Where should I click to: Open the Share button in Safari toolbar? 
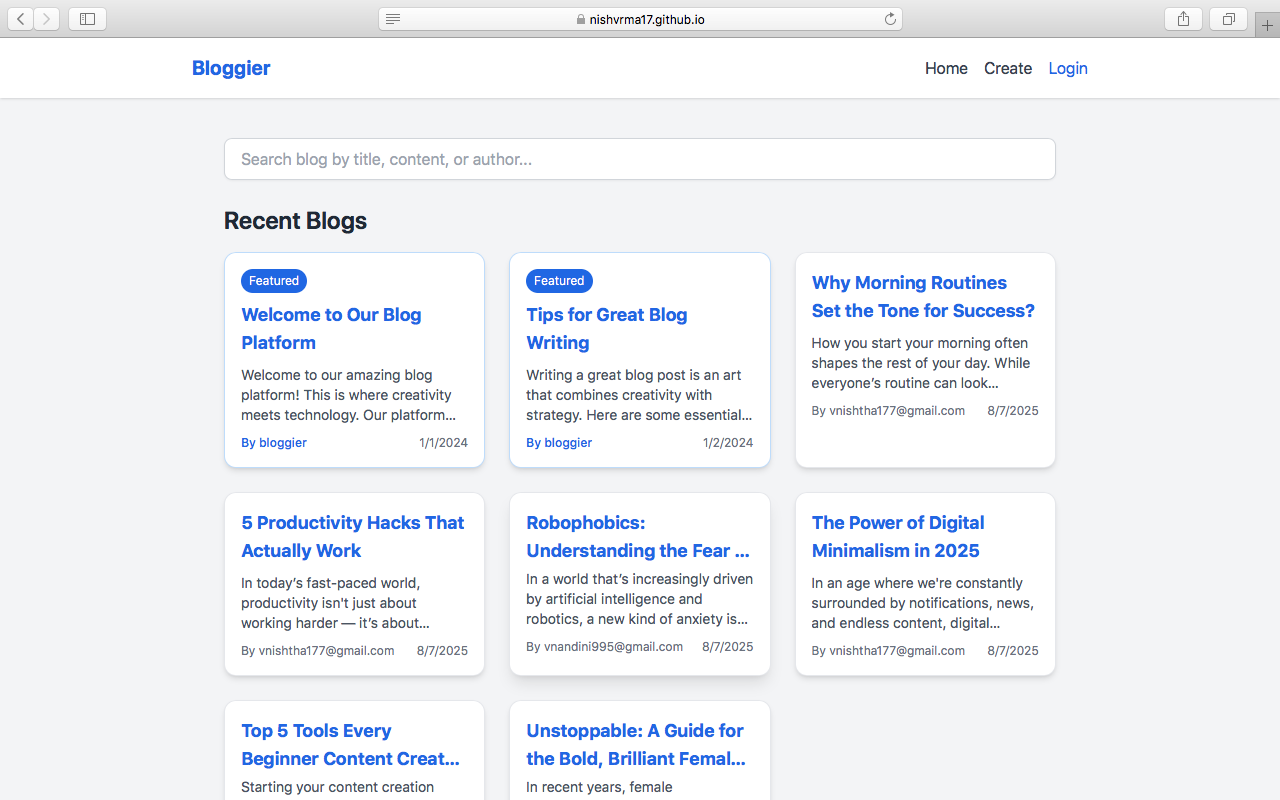click(1183, 19)
